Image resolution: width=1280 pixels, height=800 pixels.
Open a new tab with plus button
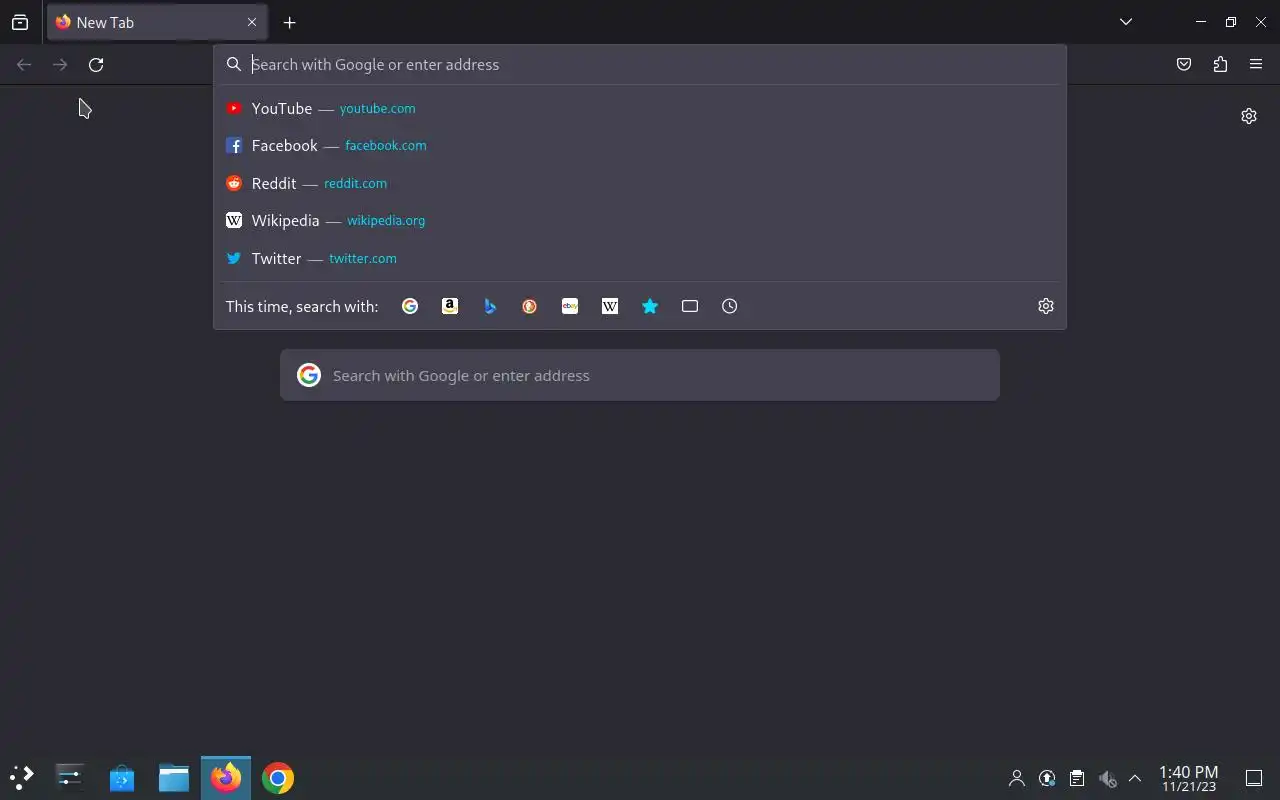pyautogui.click(x=289, y=22)
